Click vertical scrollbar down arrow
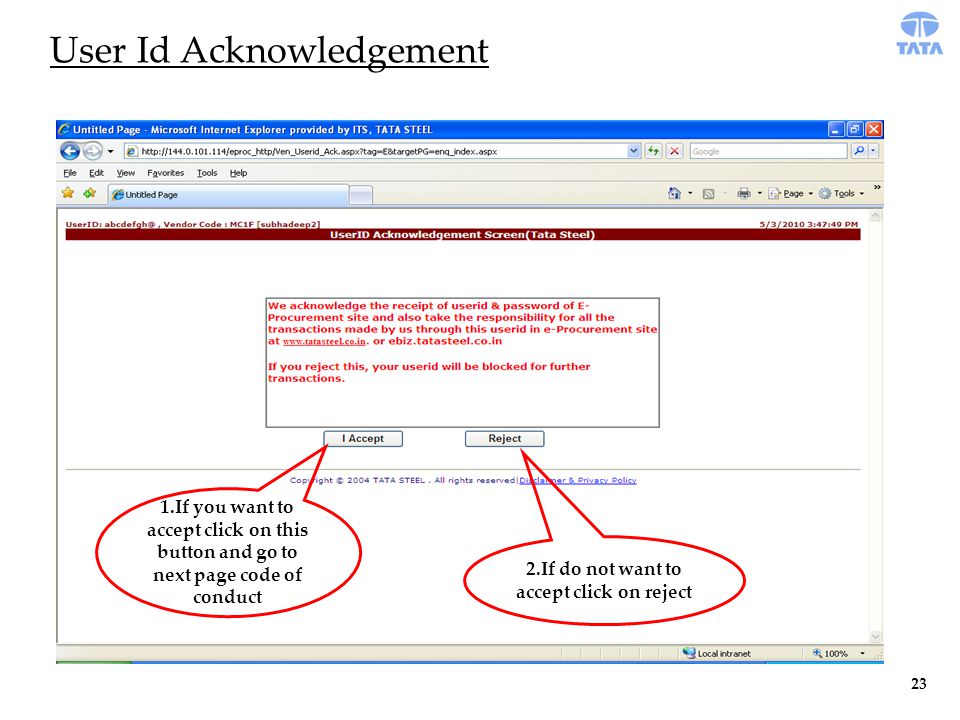 click(876, 637)
